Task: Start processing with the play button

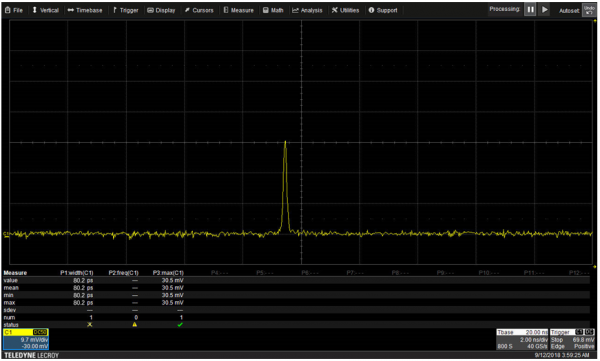Action: (545, 10)
